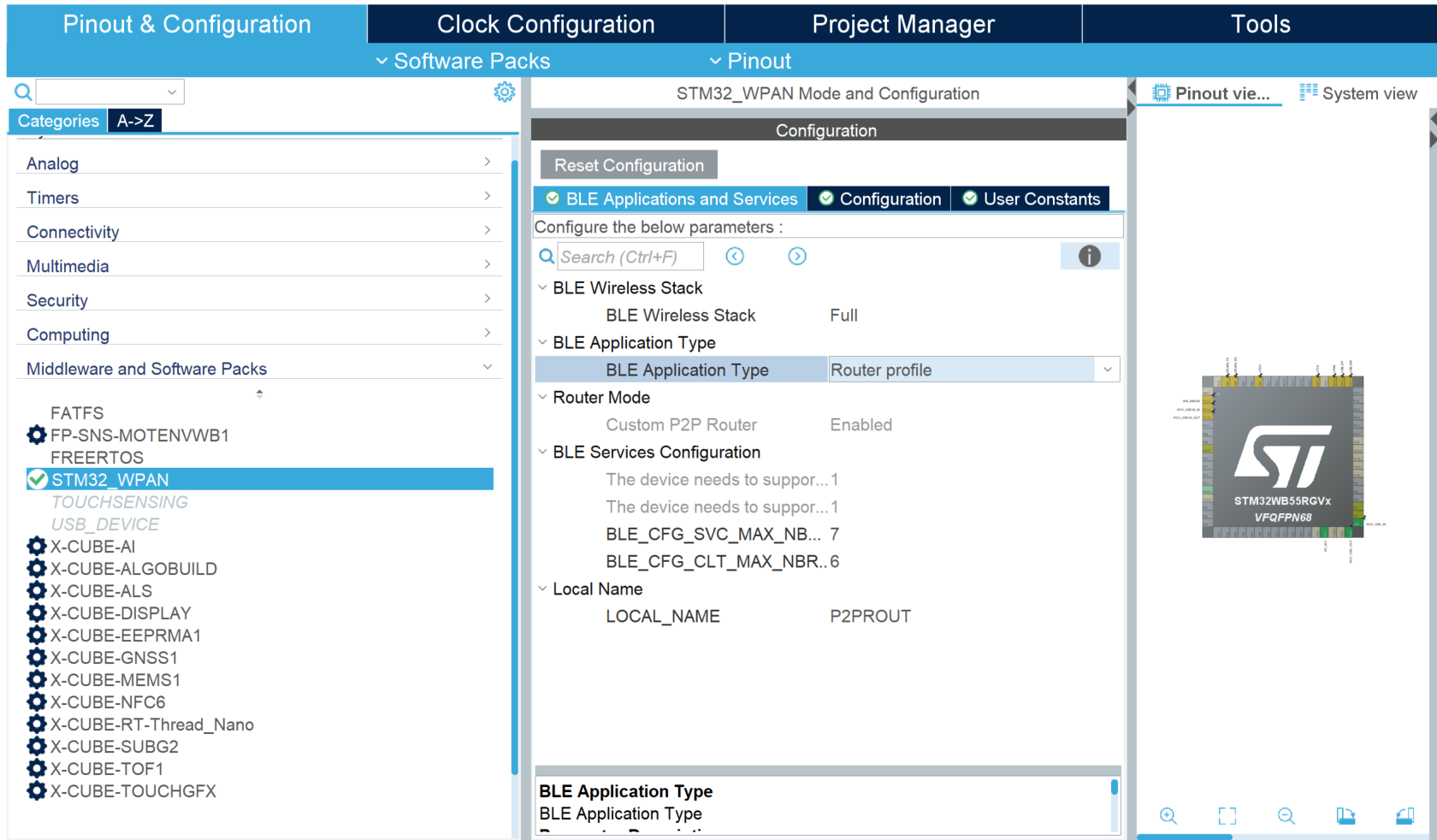Collapse the BLE Wireless Stack section
The width and height of the screenshot is (1437, 840).
click(542, 287)
